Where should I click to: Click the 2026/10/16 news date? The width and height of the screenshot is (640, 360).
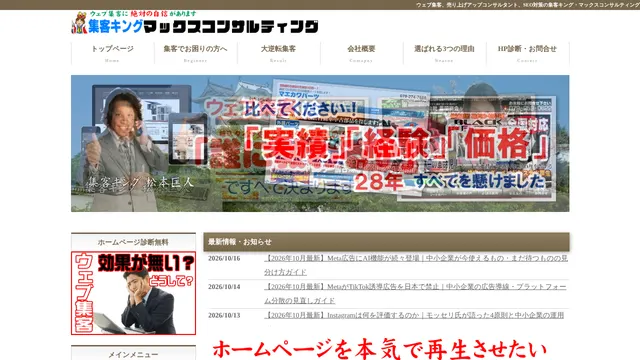224,258
